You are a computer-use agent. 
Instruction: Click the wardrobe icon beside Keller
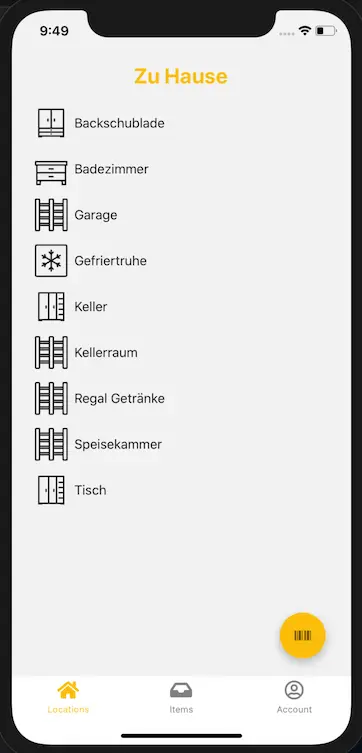[51, 306]
